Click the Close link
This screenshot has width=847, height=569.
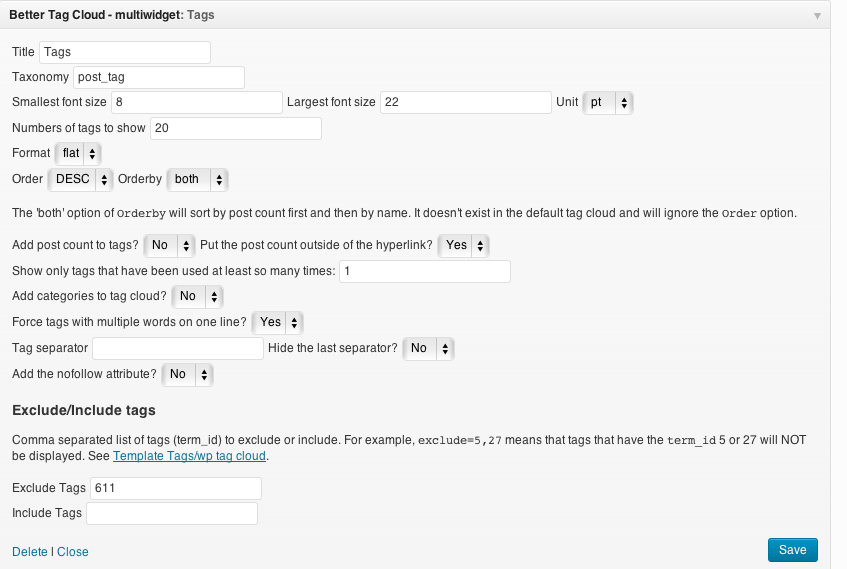72,552
